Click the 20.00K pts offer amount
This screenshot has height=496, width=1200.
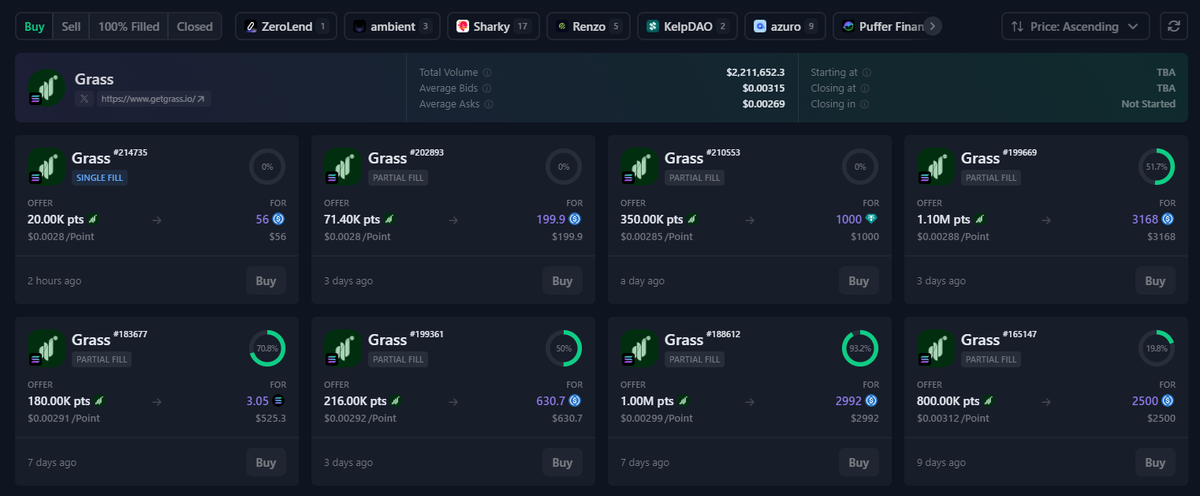[58, 219]
